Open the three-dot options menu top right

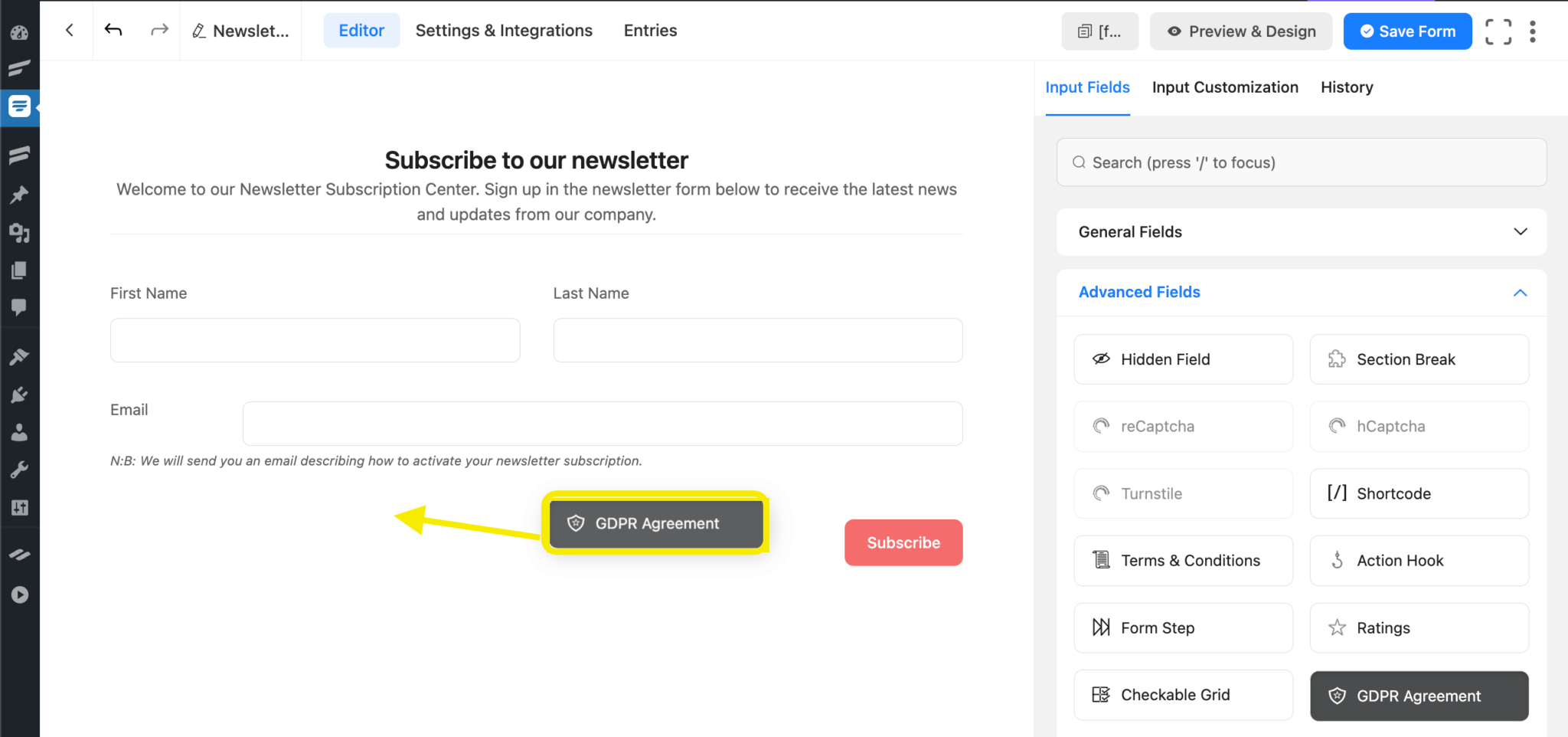coord(1534,31)
